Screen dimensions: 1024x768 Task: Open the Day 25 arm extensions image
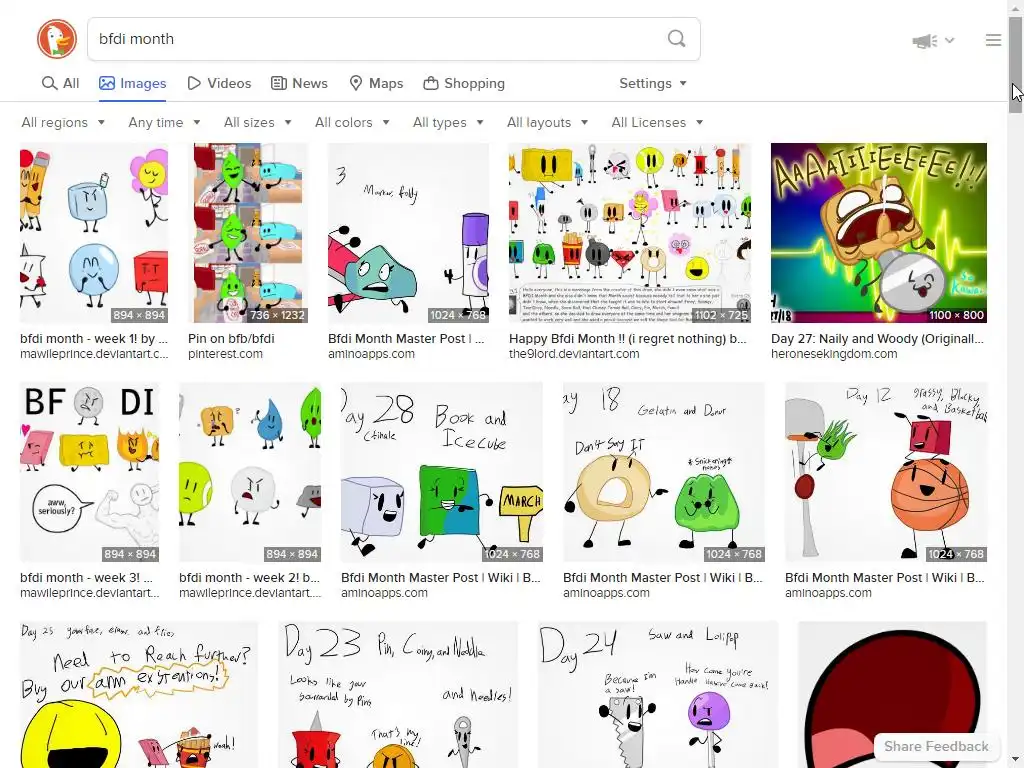coord(139,695)
